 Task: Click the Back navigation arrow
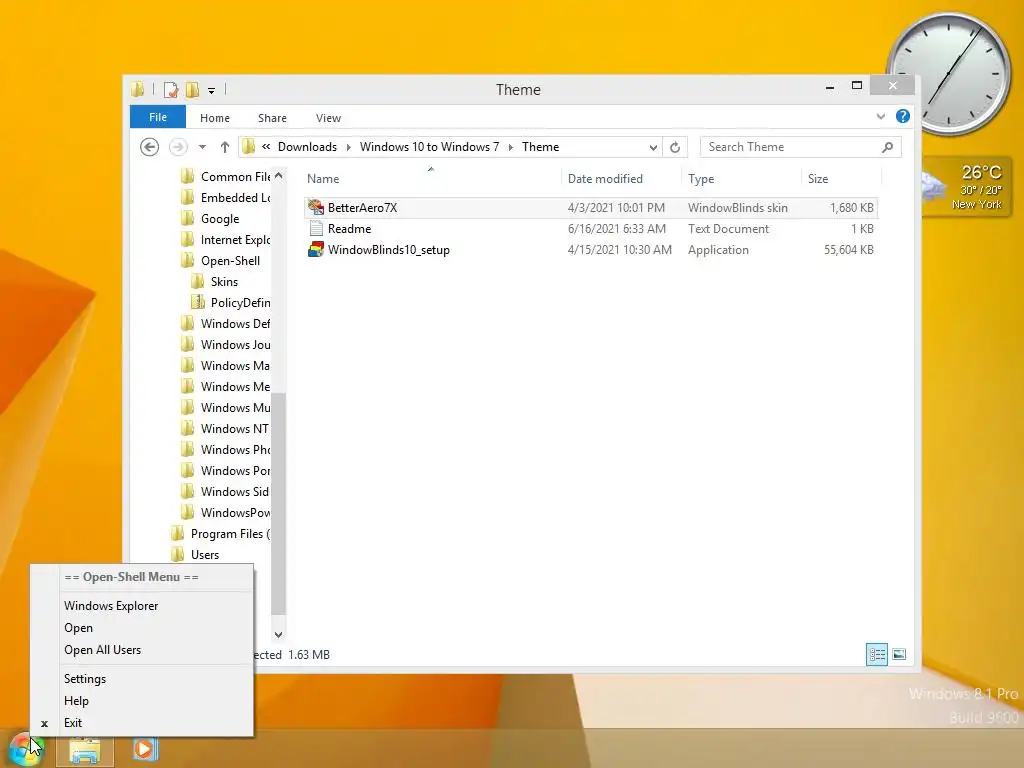(x=150, y=147)
